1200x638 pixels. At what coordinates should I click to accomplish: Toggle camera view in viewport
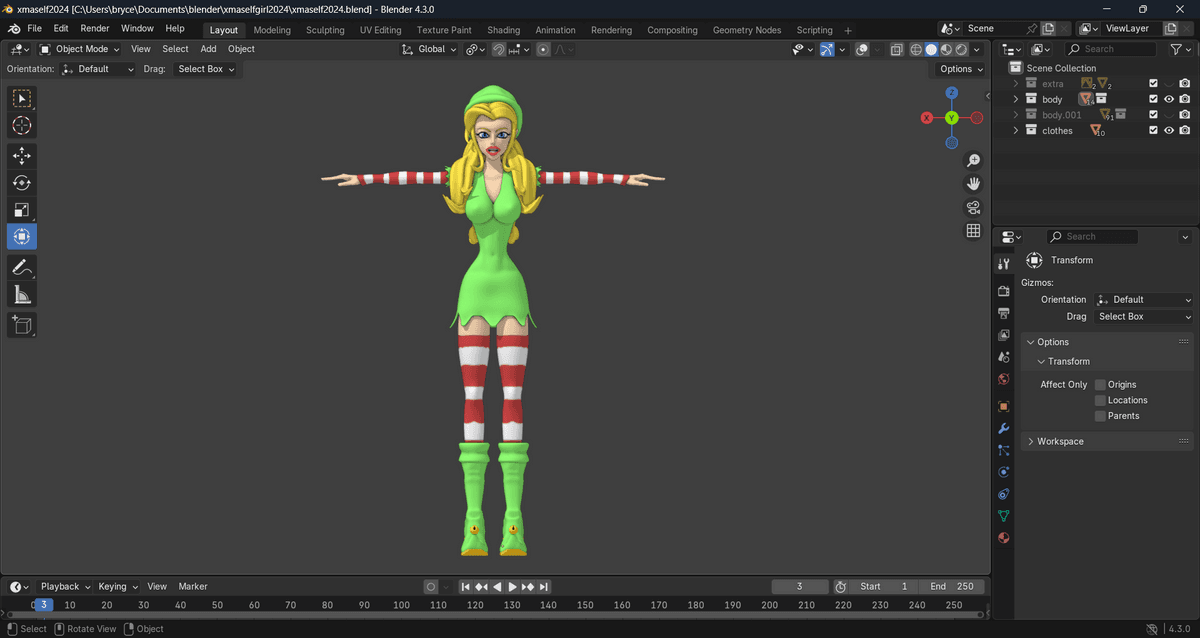[973, 207]
